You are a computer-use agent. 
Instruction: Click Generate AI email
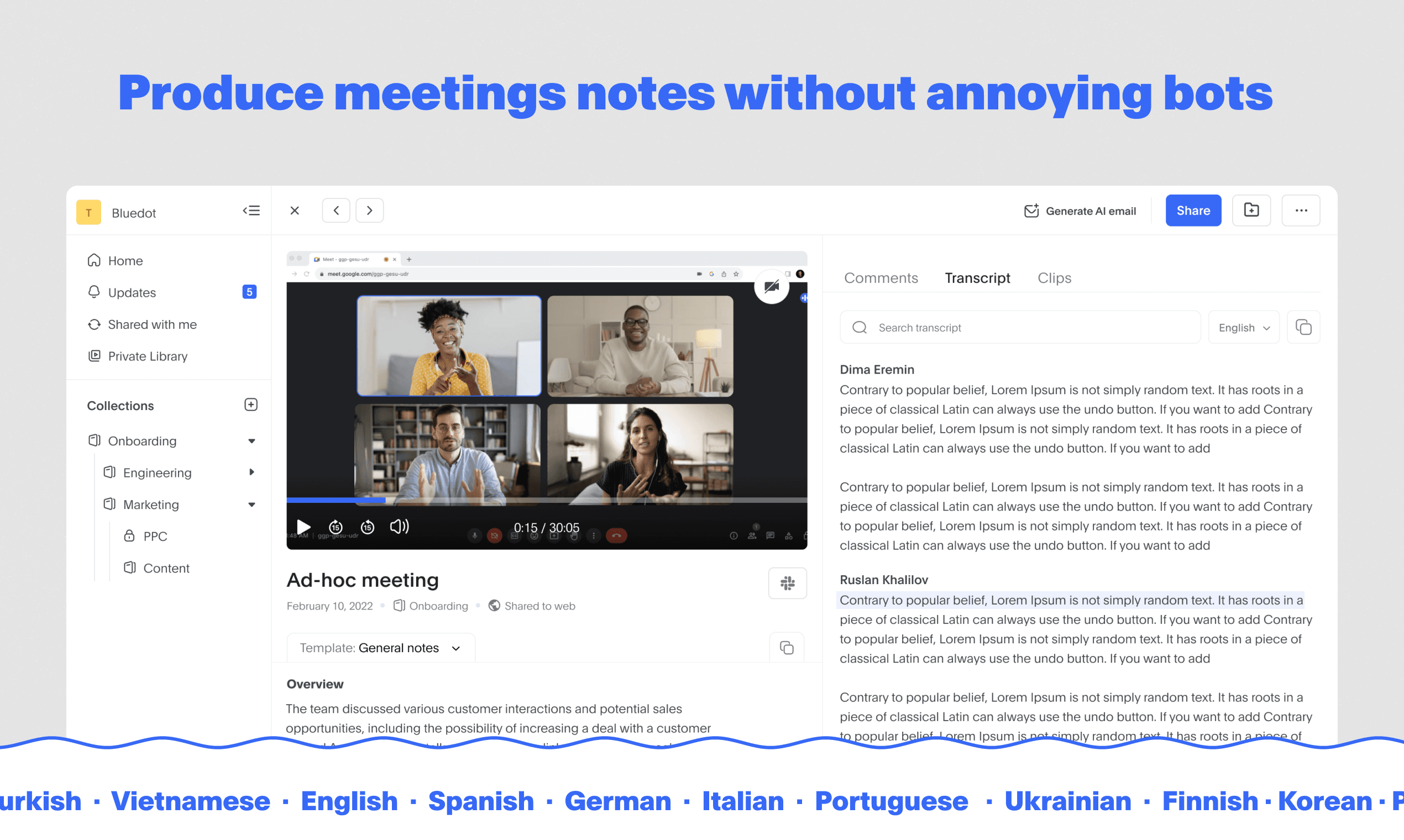[1080, 211]
